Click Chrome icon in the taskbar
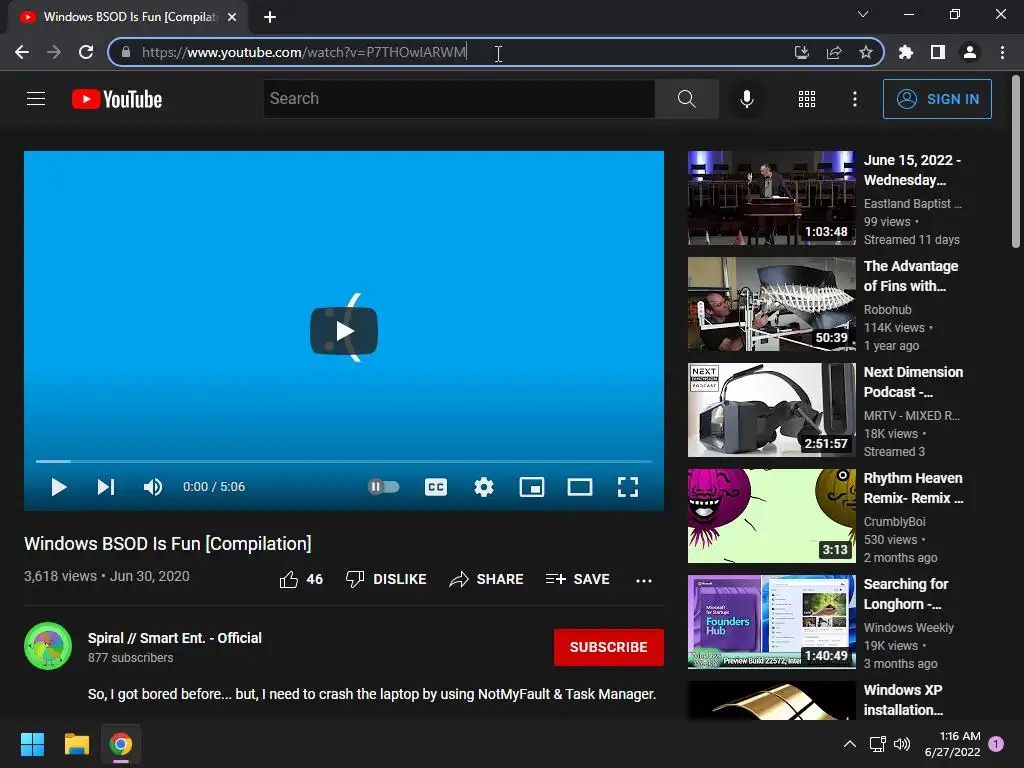1024x768 pixels. point(121,744)
